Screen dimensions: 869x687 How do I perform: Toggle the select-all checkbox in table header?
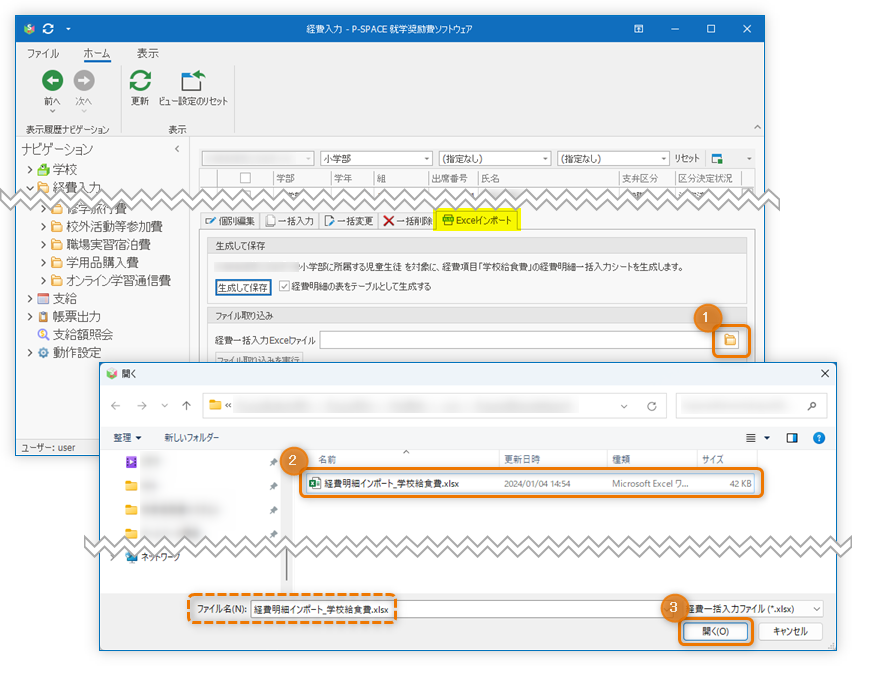click(x=245, y=178)
